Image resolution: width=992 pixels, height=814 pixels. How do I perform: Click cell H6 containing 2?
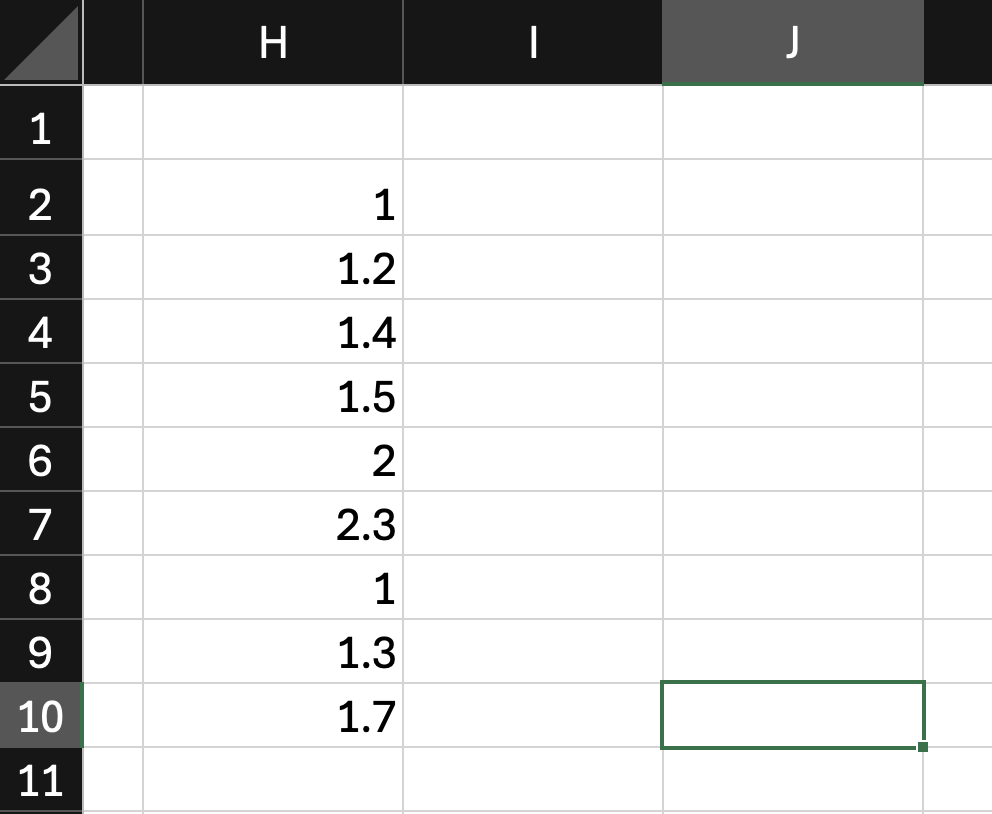pyautogui.click(x=273, y=459)
